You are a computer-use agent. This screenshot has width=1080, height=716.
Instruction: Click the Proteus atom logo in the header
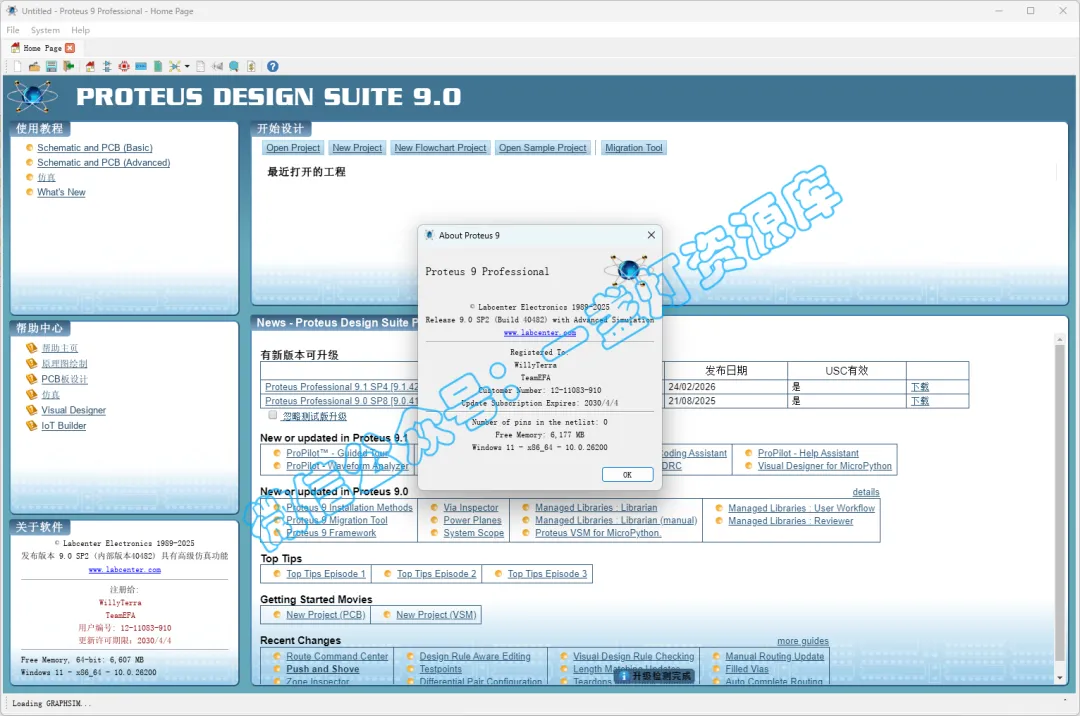pyautogui.click(x=32, y=96)
